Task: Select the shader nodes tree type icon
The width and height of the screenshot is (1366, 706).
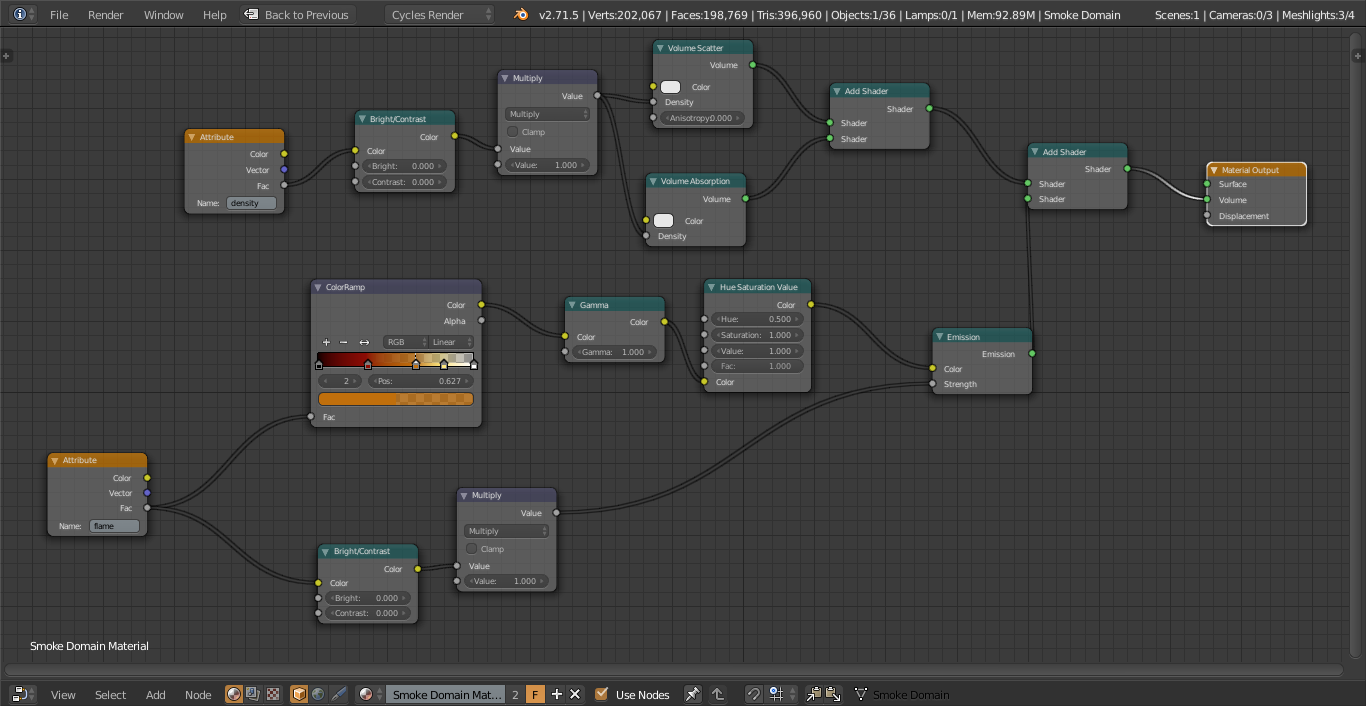Action: [234, 694]
